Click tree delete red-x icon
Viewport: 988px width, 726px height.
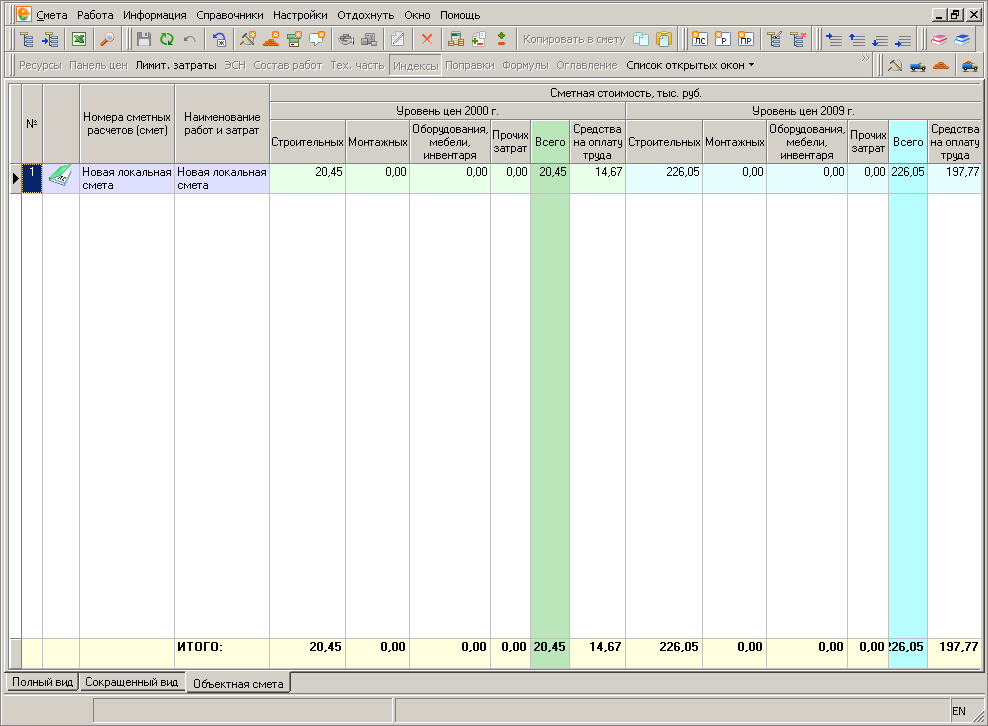798,39
